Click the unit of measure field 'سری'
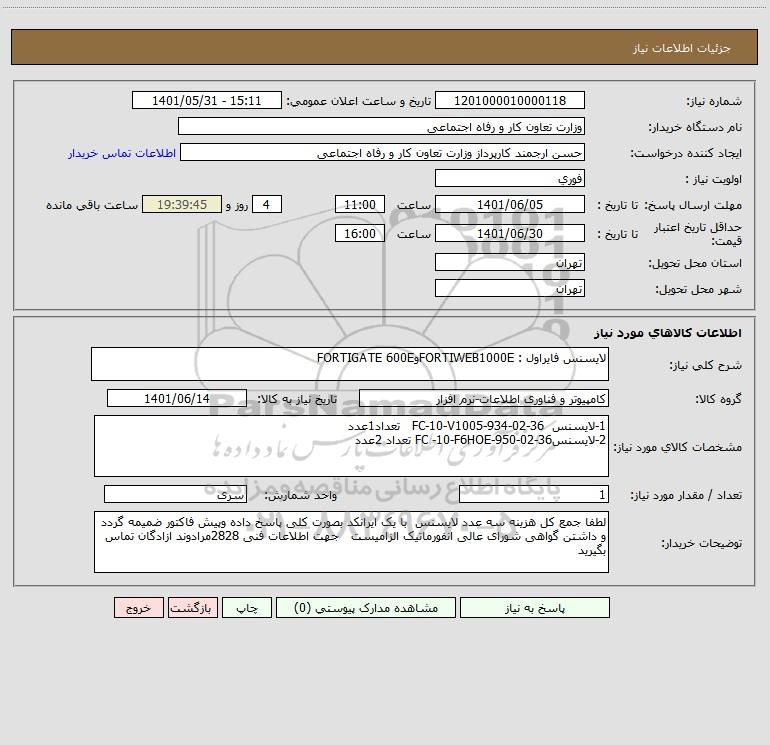Image resolution: width=770 pixels, height=745 pixels. click(175, 495)
